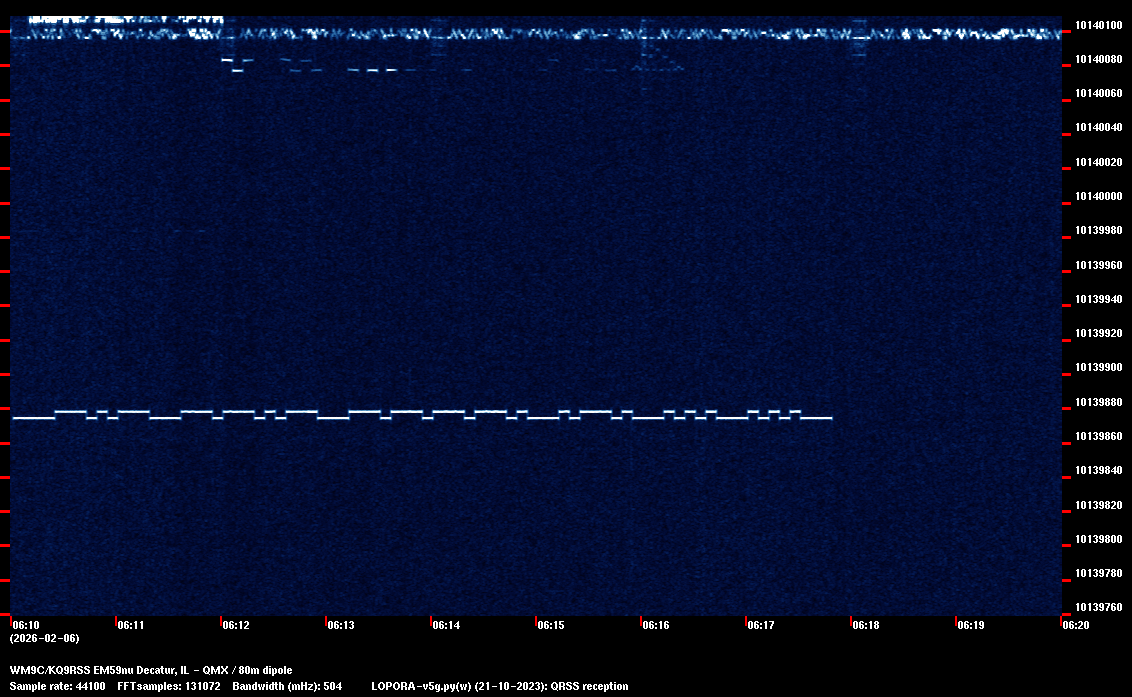Click the 06:18 time tick label
The image size is (1132, 697).
click(x=865, y=626)
